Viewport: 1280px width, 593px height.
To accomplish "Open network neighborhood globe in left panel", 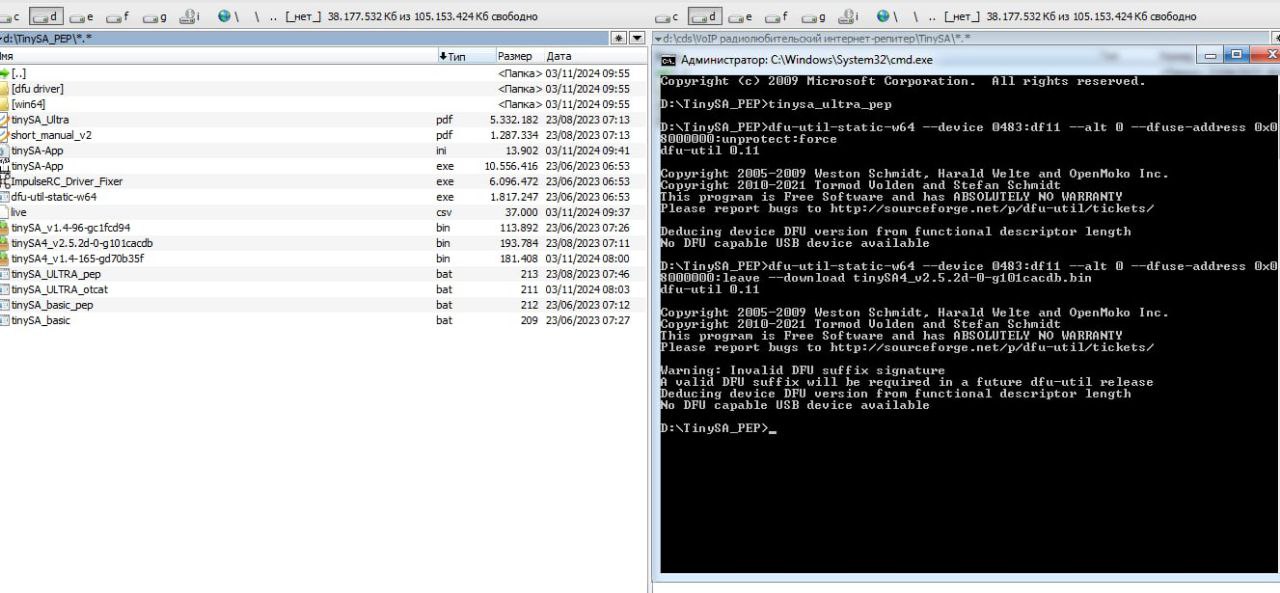I will click(x=225, y=17).
